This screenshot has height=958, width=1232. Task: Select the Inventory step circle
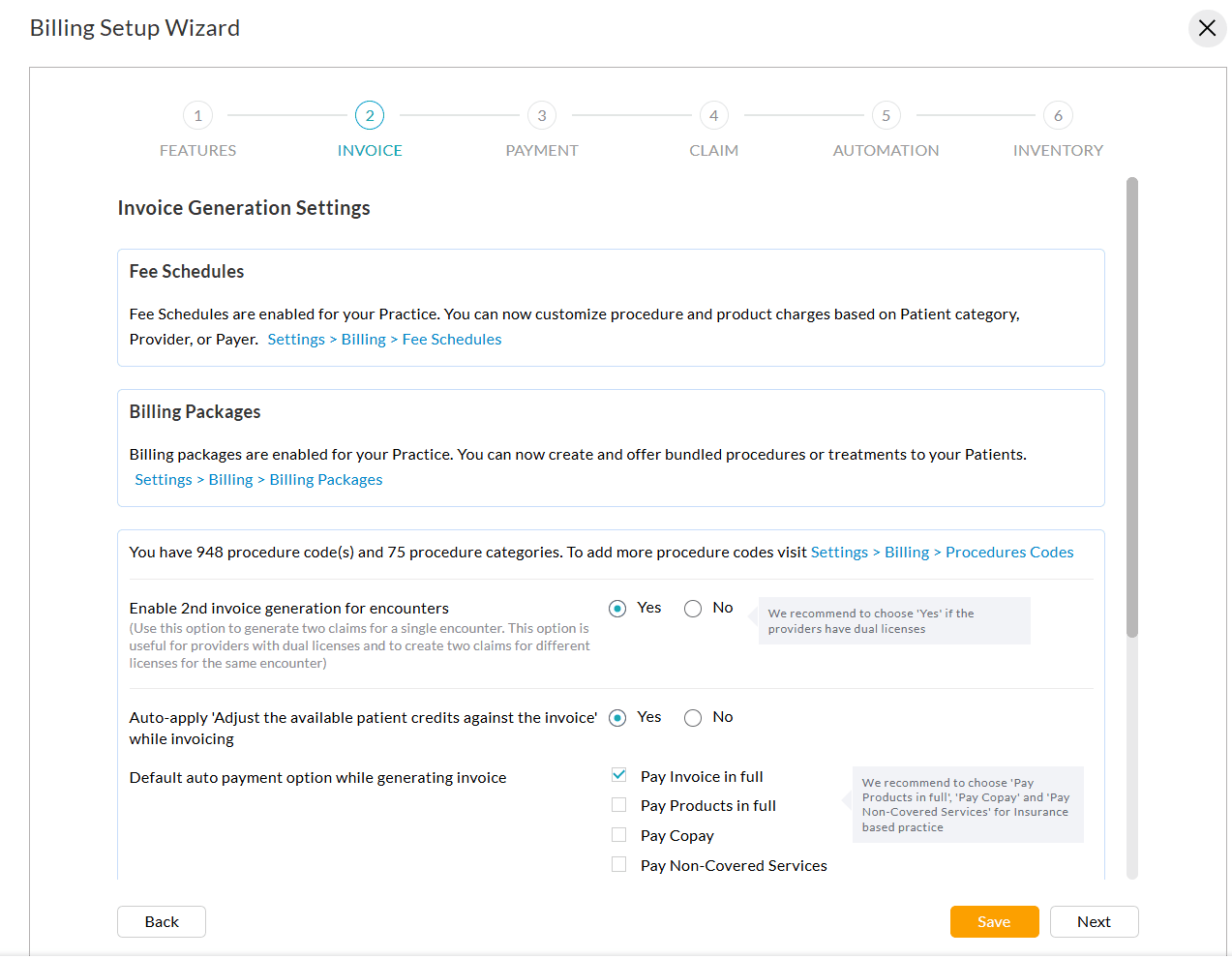pyautogui.click(x=1058, y=115)
